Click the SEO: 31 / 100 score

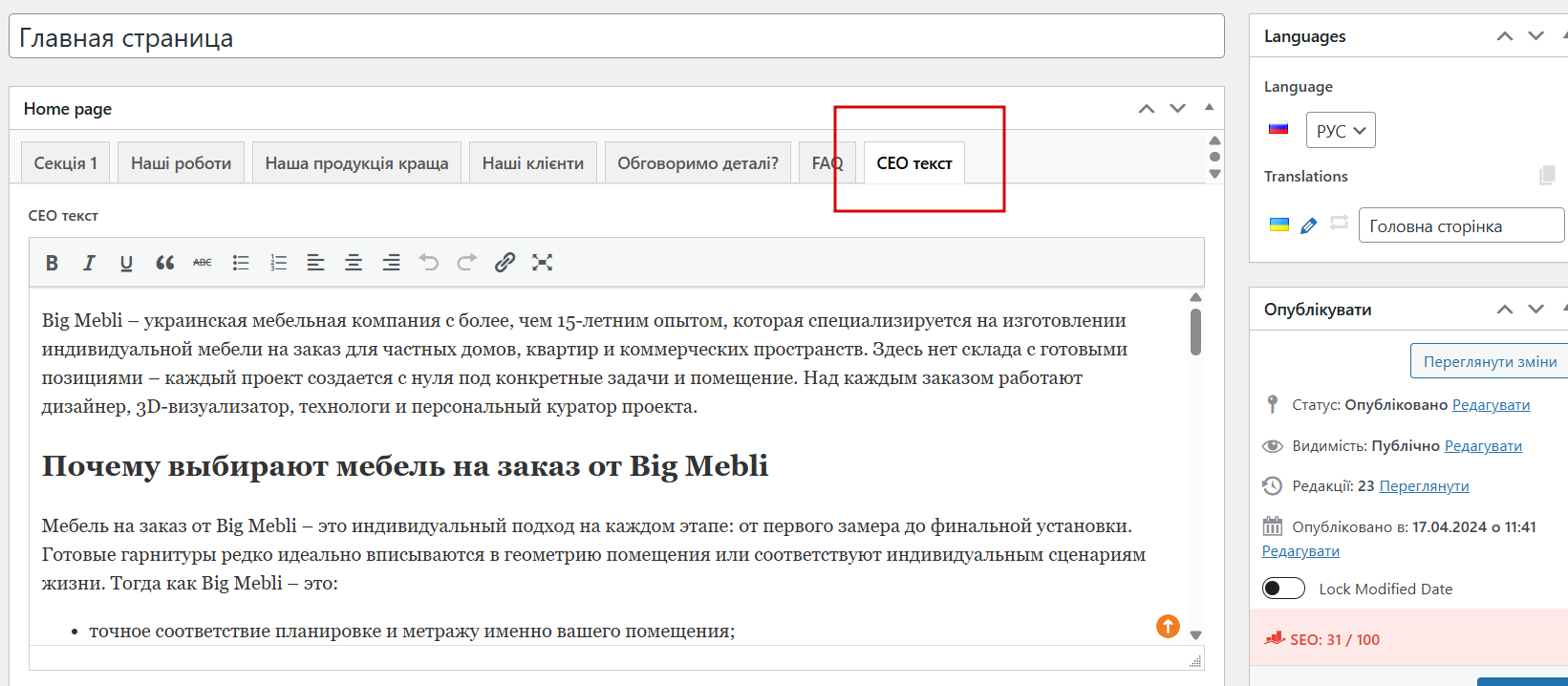pos(1335,639)
